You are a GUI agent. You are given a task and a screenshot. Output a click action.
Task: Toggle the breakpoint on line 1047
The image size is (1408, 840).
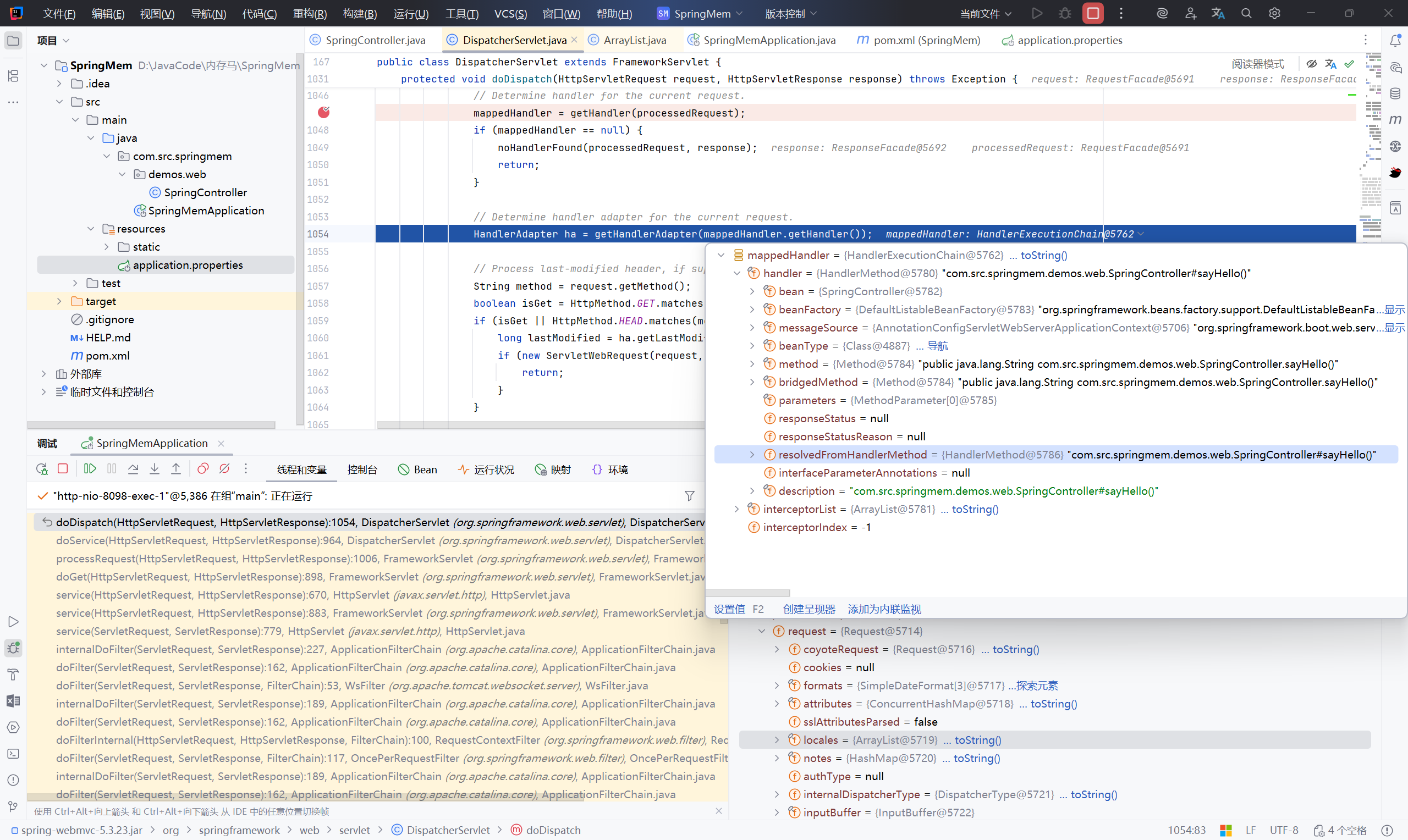click(324, 113)
